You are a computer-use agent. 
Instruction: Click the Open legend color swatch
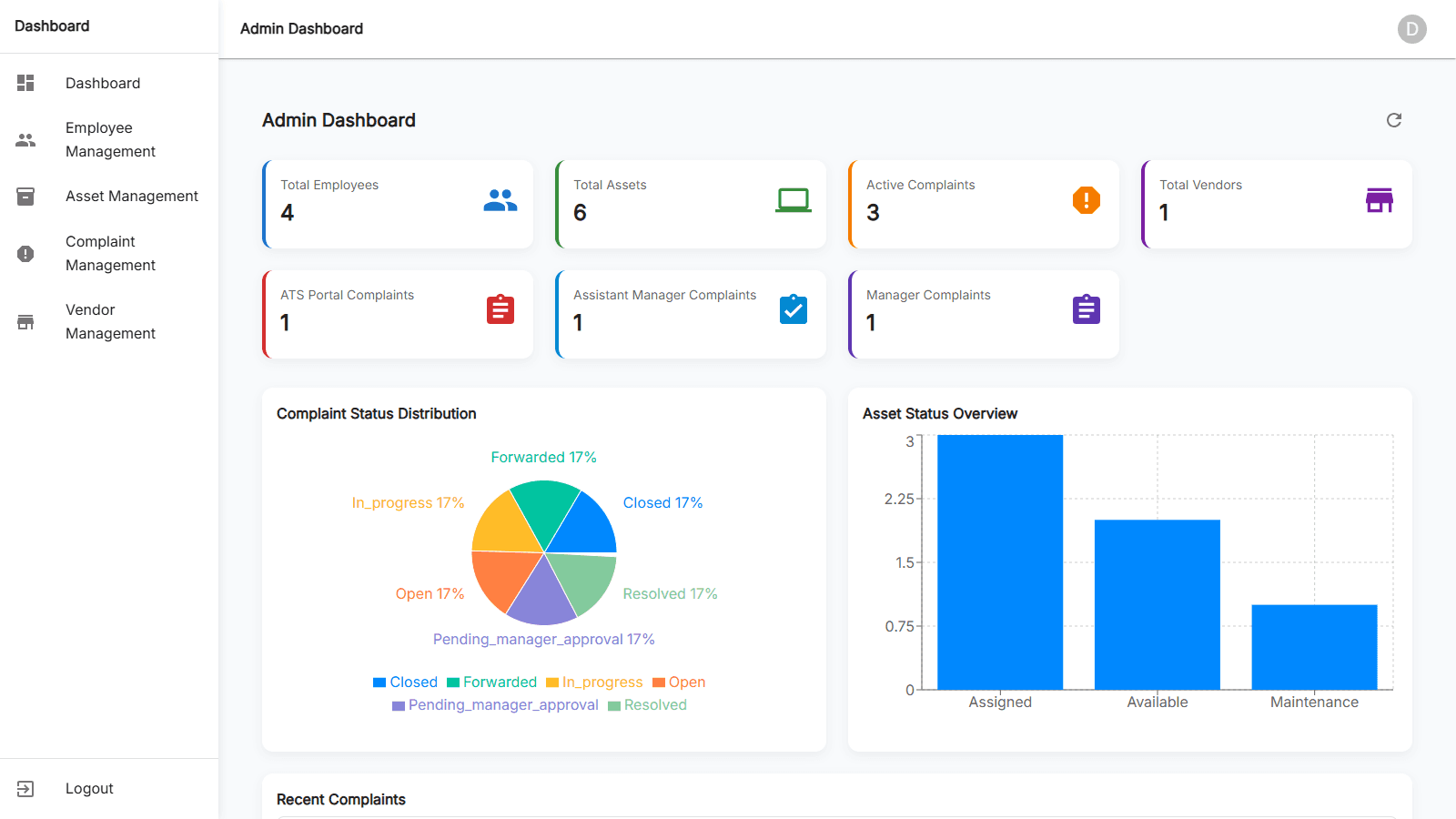(x=659, y=682)
